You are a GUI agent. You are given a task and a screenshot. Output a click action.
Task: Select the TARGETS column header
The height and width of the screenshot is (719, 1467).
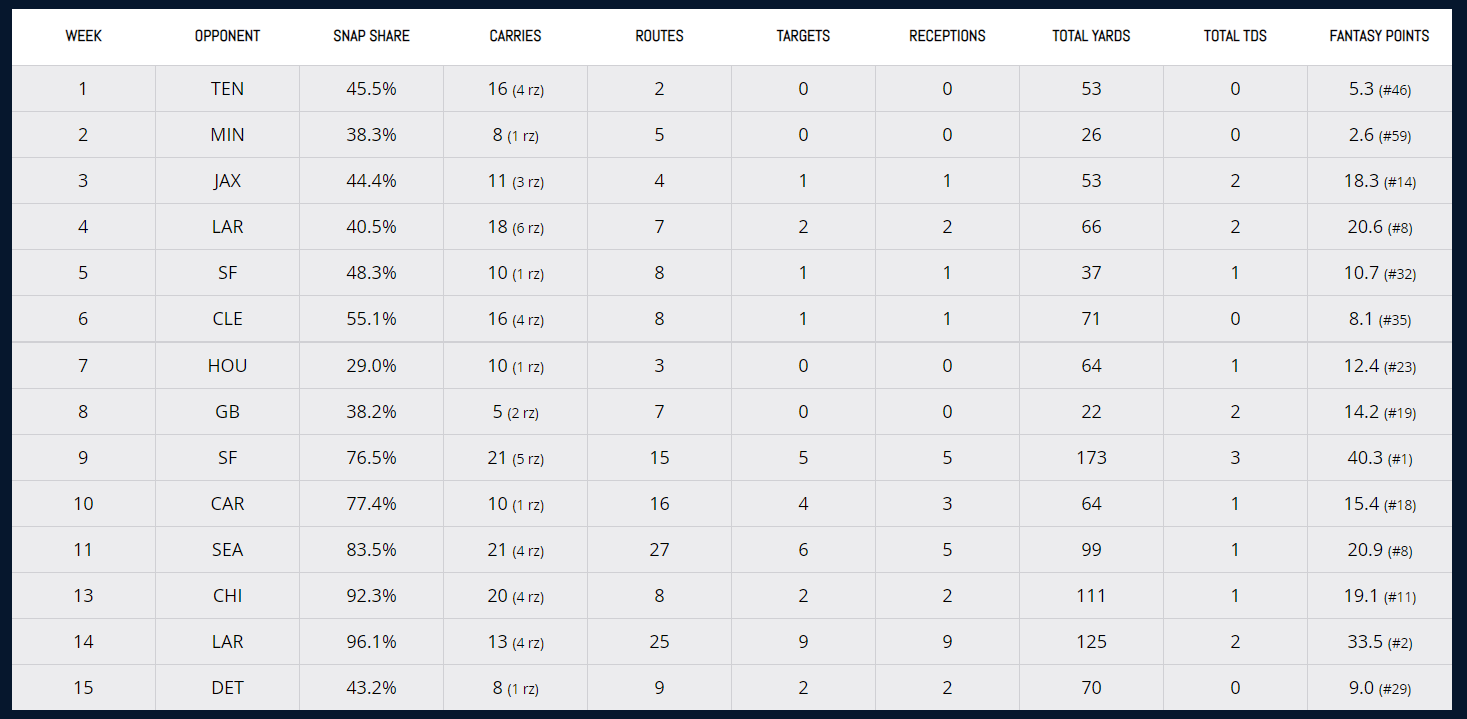[803, 36]
